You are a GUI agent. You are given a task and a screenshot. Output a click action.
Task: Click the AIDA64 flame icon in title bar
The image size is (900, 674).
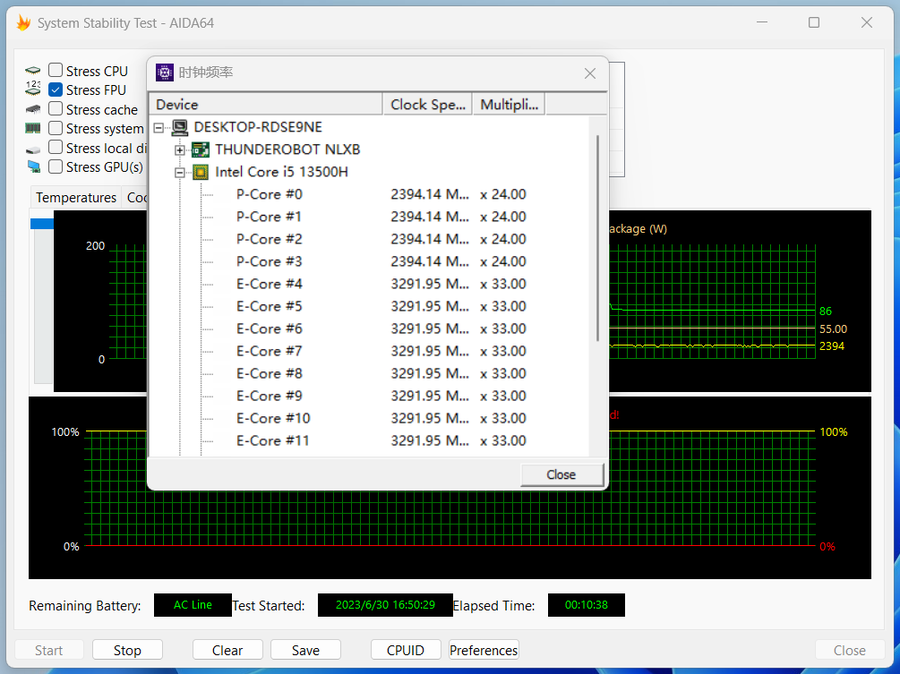pos(23,23)
